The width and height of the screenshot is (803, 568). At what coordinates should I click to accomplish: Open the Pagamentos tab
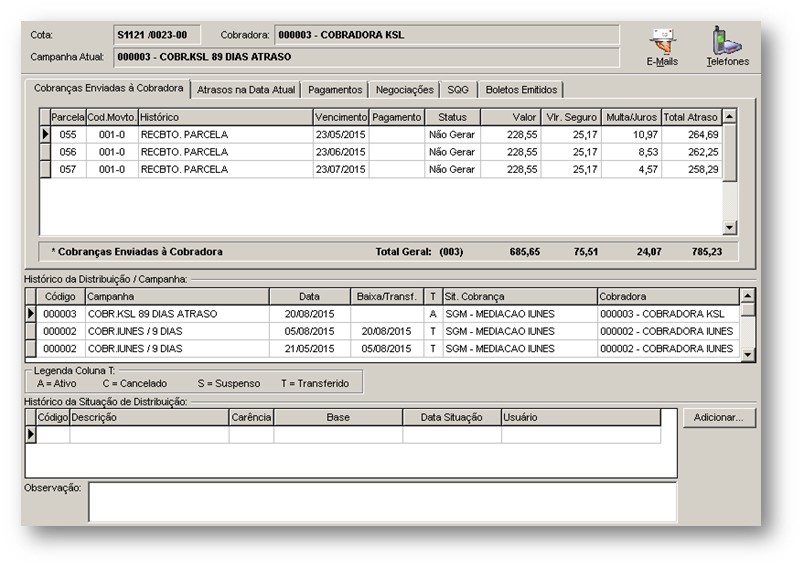click(x=335, y=90)
